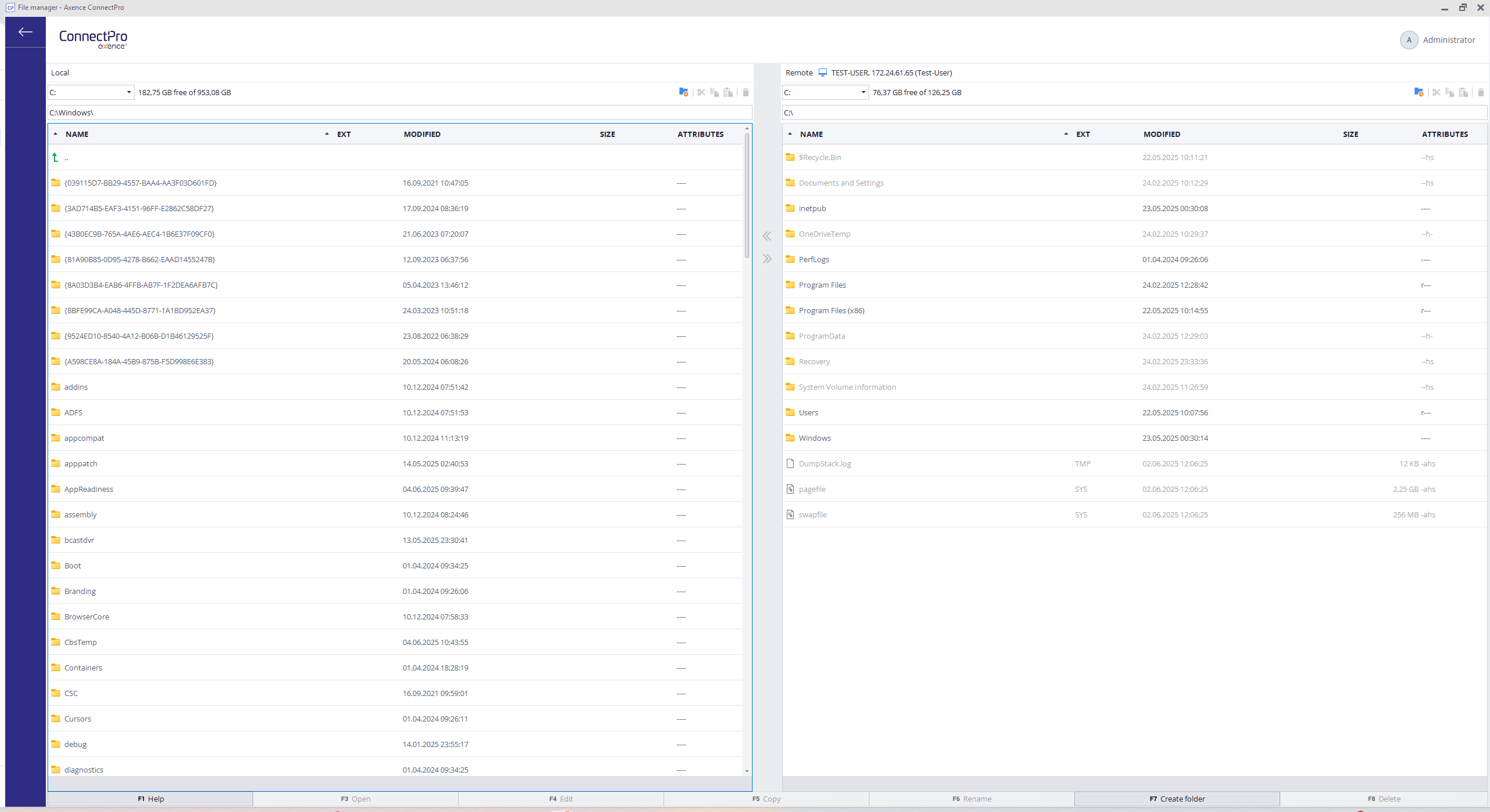Click the Administrator user name
The width and height of the screenshot is (1490, 812).
1449,40
